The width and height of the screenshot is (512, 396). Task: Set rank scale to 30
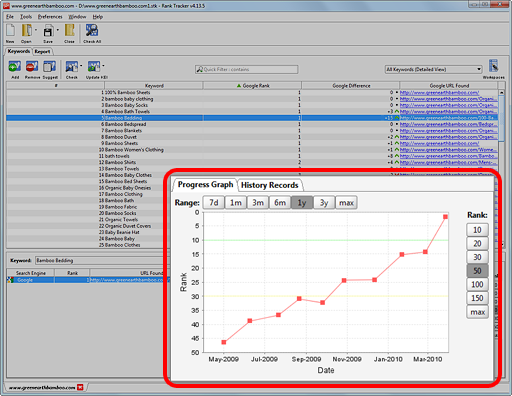[x=477, y=257]
